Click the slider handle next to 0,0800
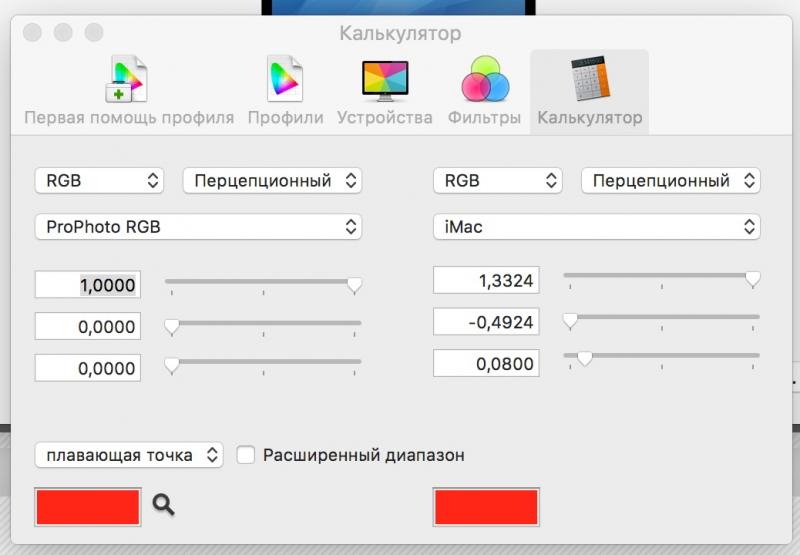The image size is (800, 555). pyautogui.click(x=585, y=359)
